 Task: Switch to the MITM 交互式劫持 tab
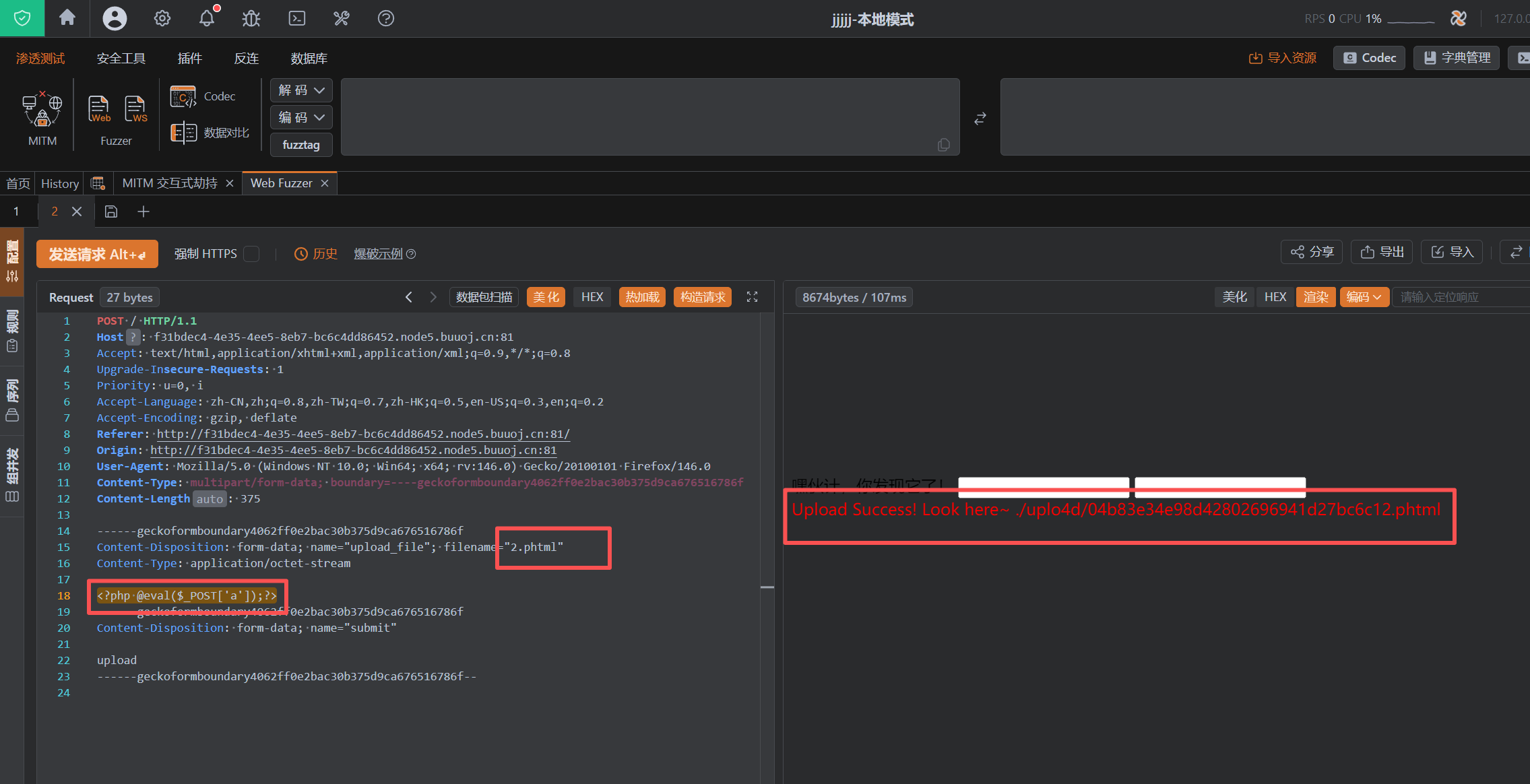point(170,183)
